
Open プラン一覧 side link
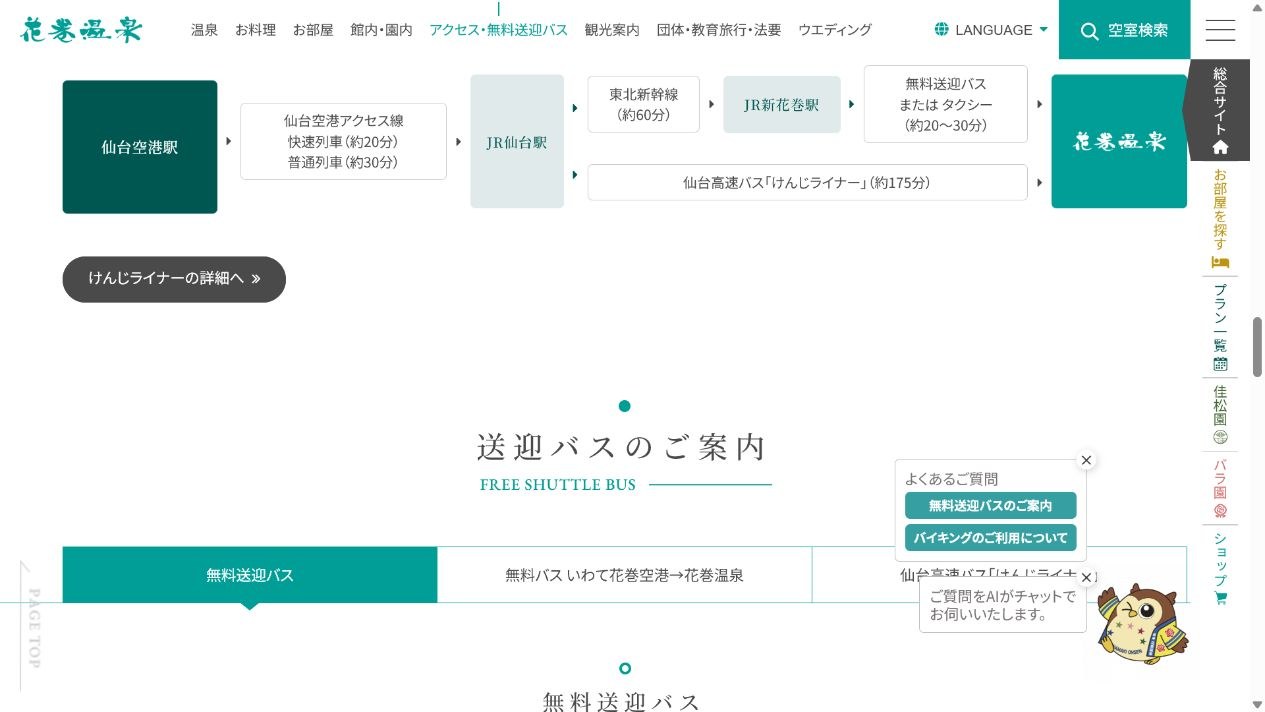coord(1220,327)
